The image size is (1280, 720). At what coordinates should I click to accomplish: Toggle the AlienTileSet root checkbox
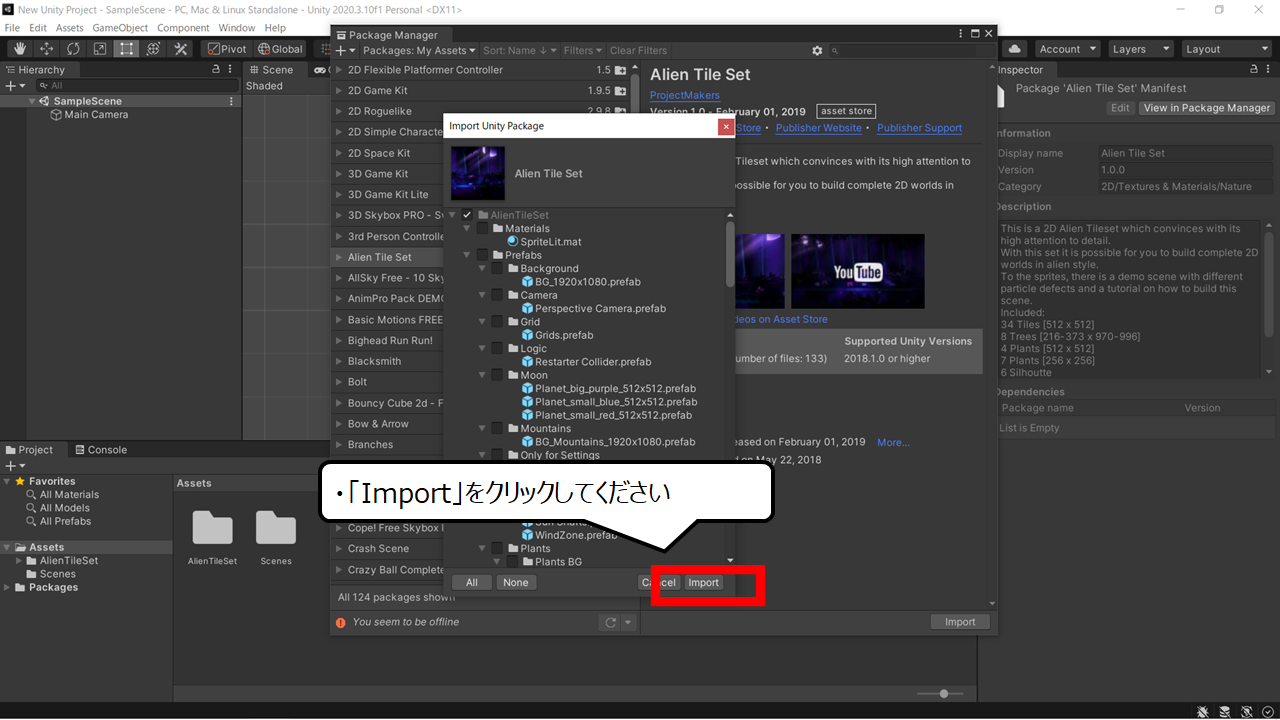(467, 215)
